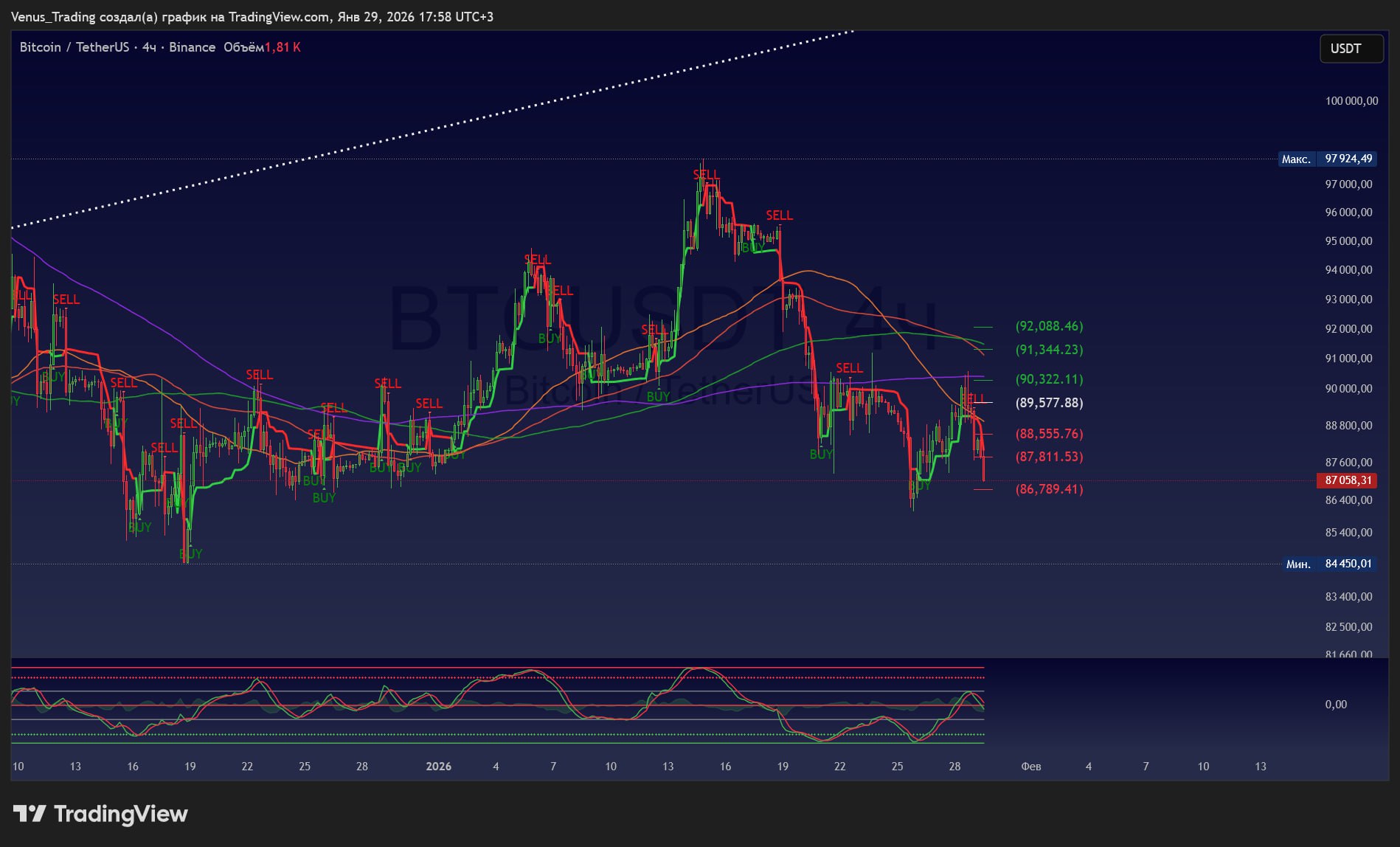Viewport: 1400px width, 847px height.
Task: Click the oscillator's 0,00 scale label
Action: tap(1335, 705)
